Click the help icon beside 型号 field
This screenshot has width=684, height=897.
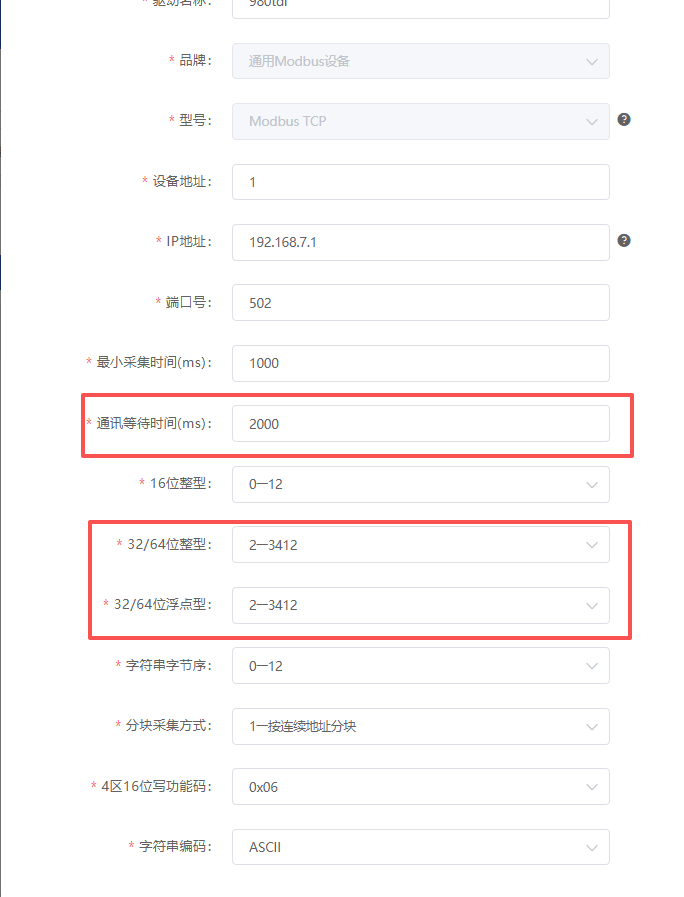click(x=624, y=120)
